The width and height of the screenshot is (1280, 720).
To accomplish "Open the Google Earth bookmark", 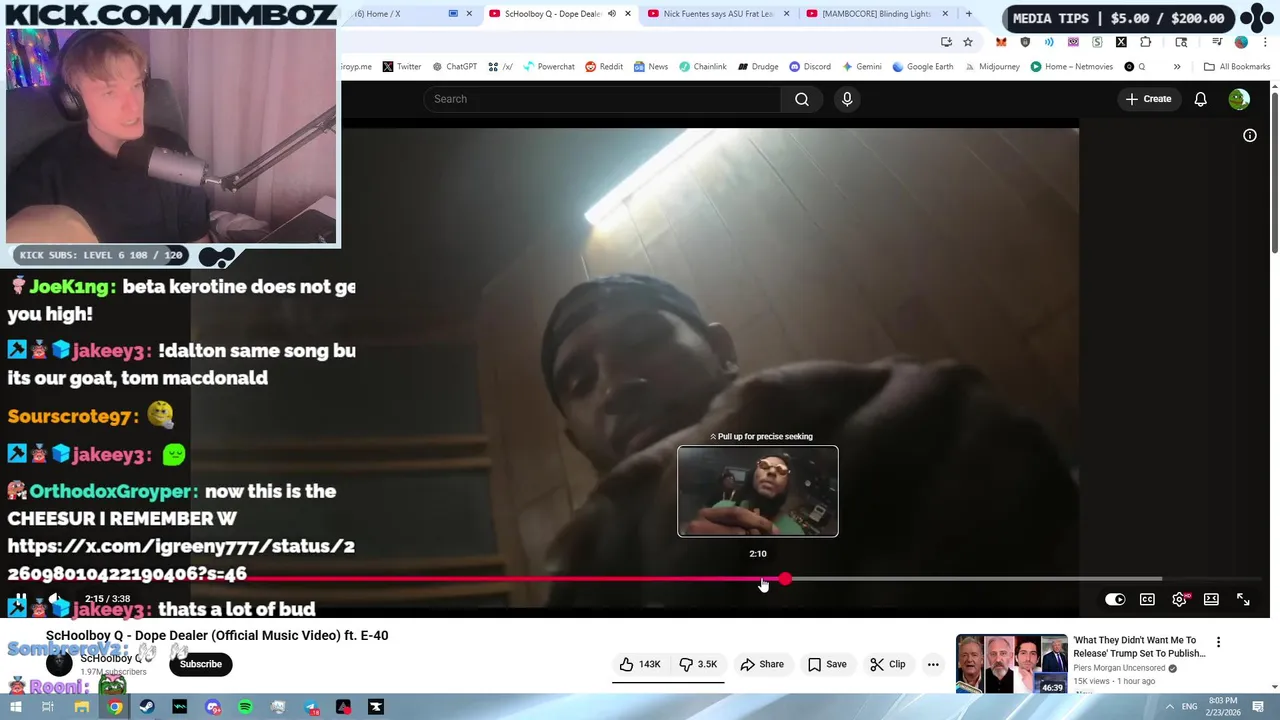I will pos(922,67).
